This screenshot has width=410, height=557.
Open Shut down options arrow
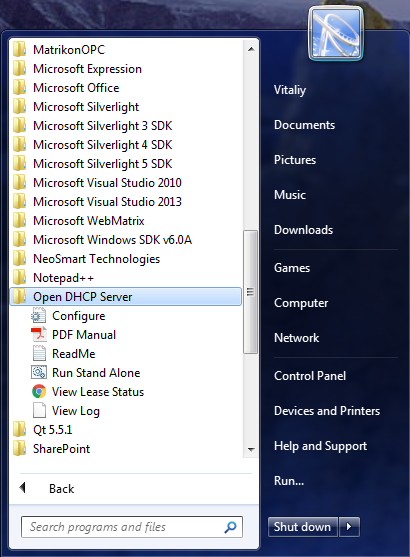point(349,527)
